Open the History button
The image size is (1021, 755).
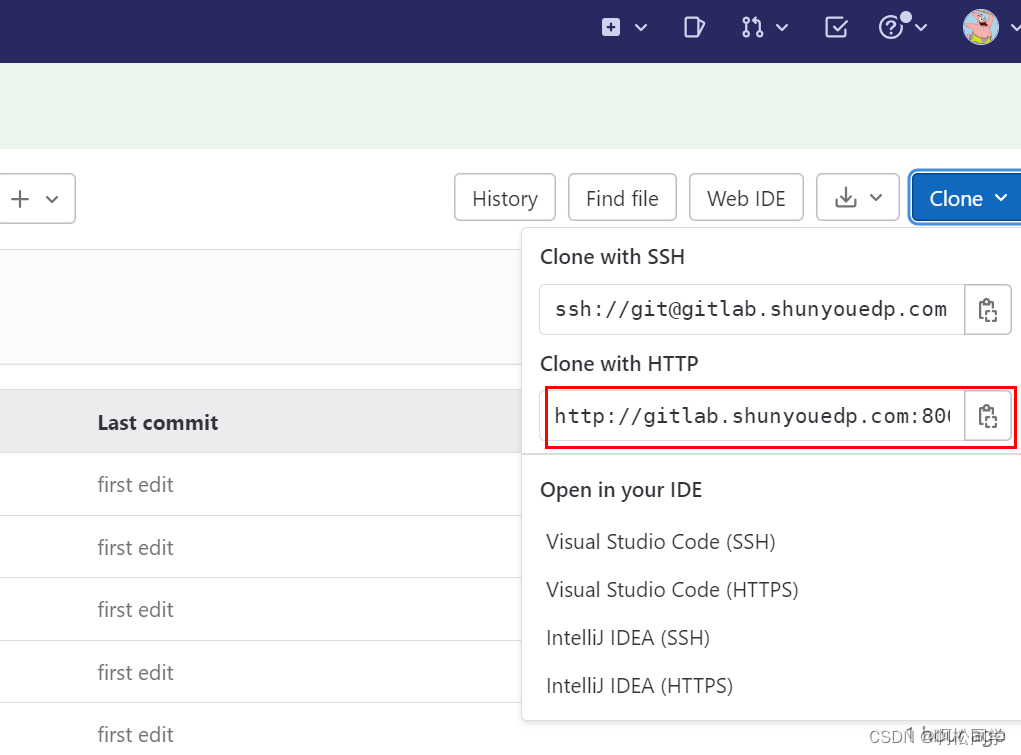click(505, 198)
